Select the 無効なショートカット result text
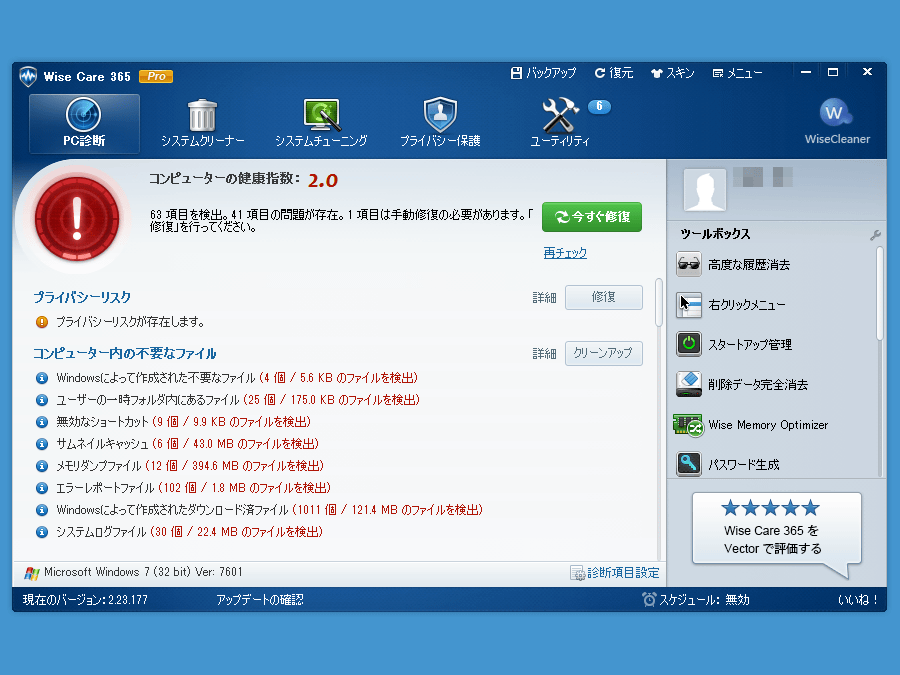Viewport: 900px width, 675px height. click(x=184, y=422)
